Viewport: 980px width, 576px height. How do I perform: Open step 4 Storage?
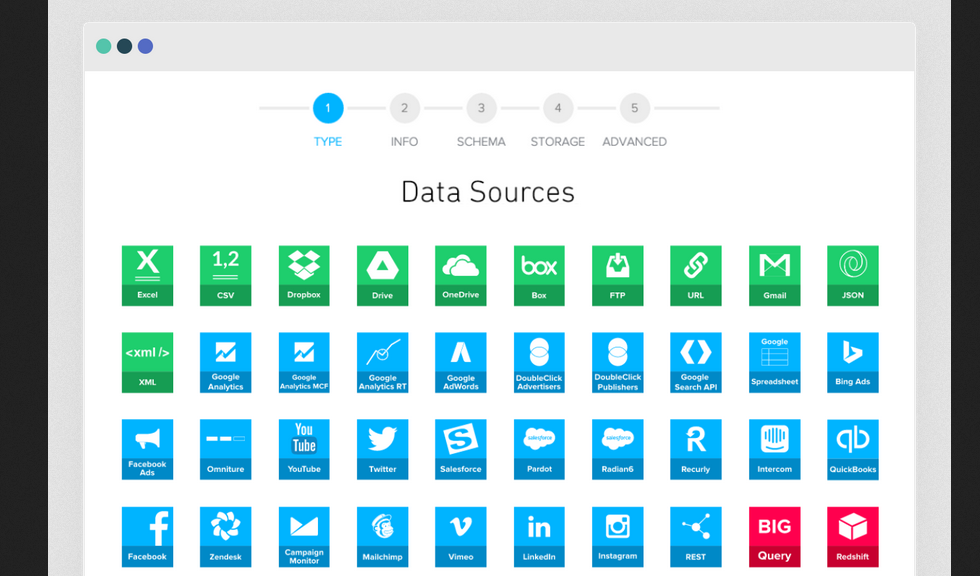[558, 108]
